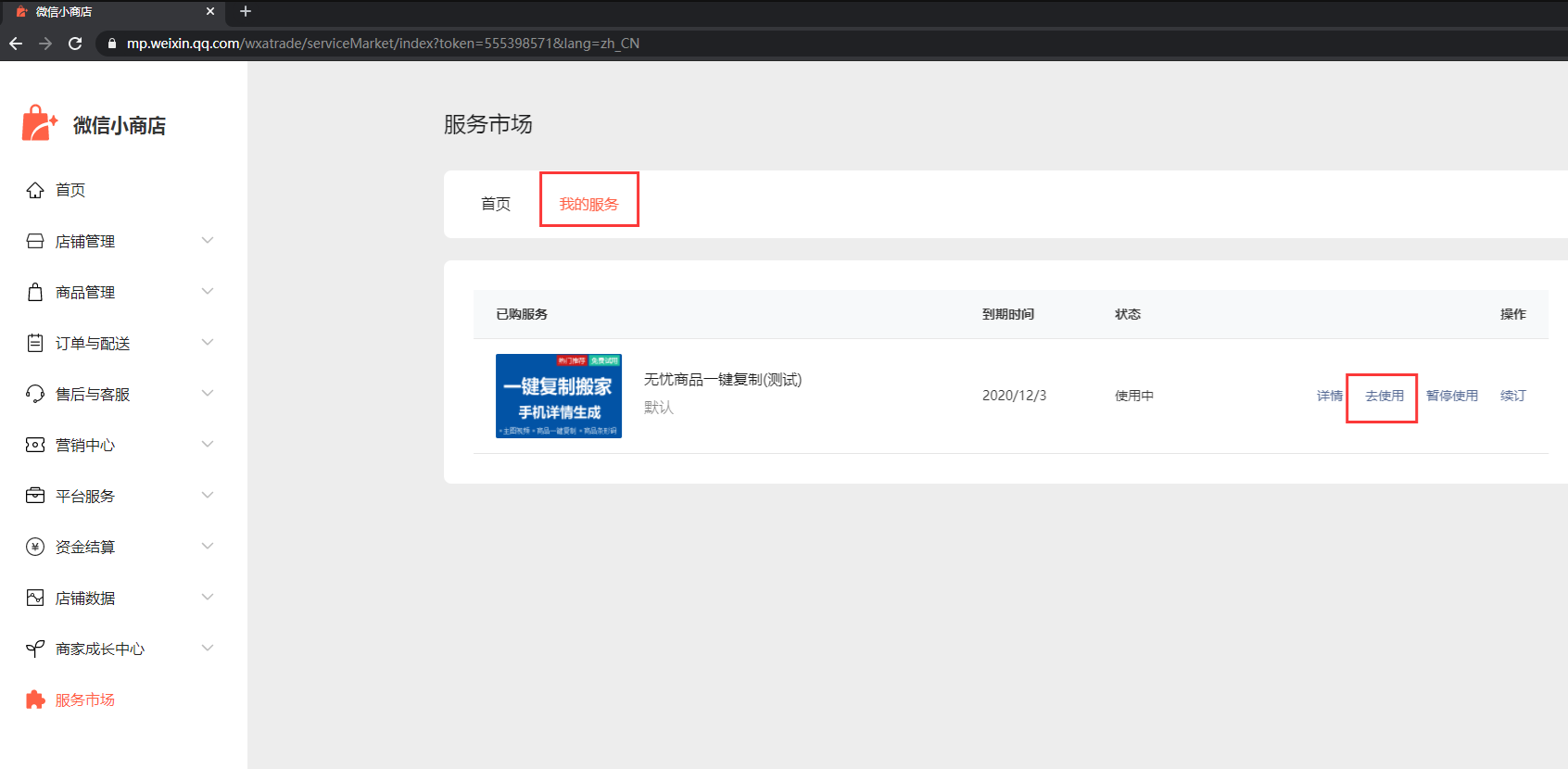Click the 一键复制搬家 service thumbnail
This screenshot has height=769, width=1568.
[559, 396]
